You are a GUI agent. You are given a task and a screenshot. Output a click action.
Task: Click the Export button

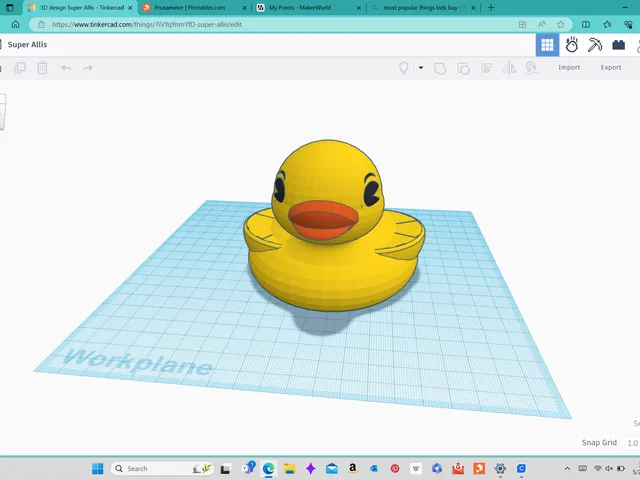(x=611, y=68)
